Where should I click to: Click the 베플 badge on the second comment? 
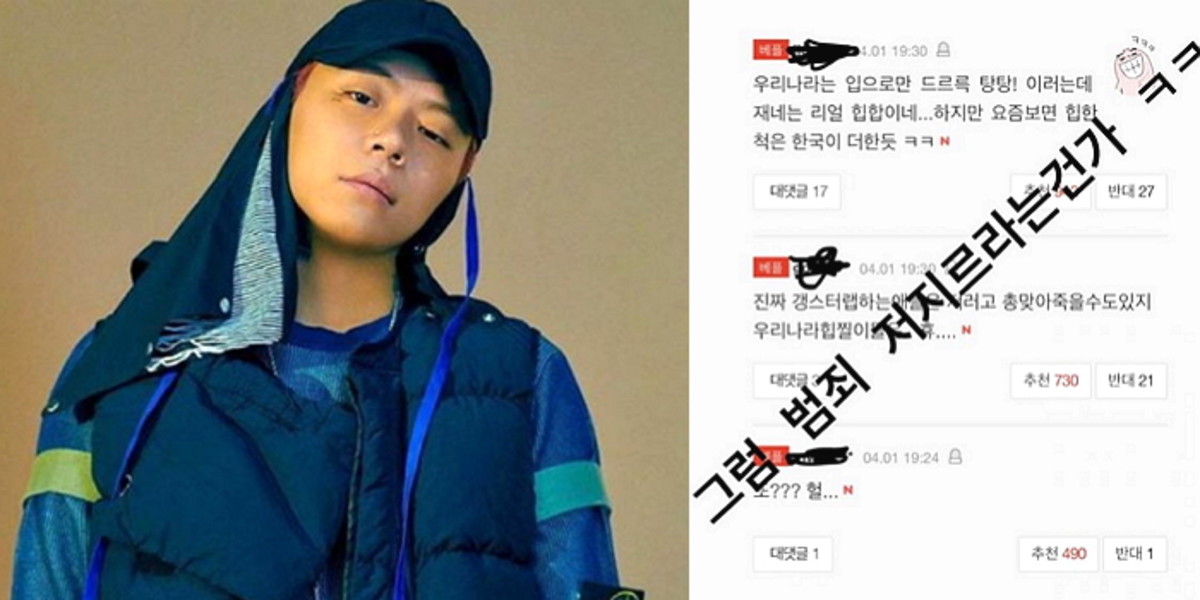coord(768,268)
